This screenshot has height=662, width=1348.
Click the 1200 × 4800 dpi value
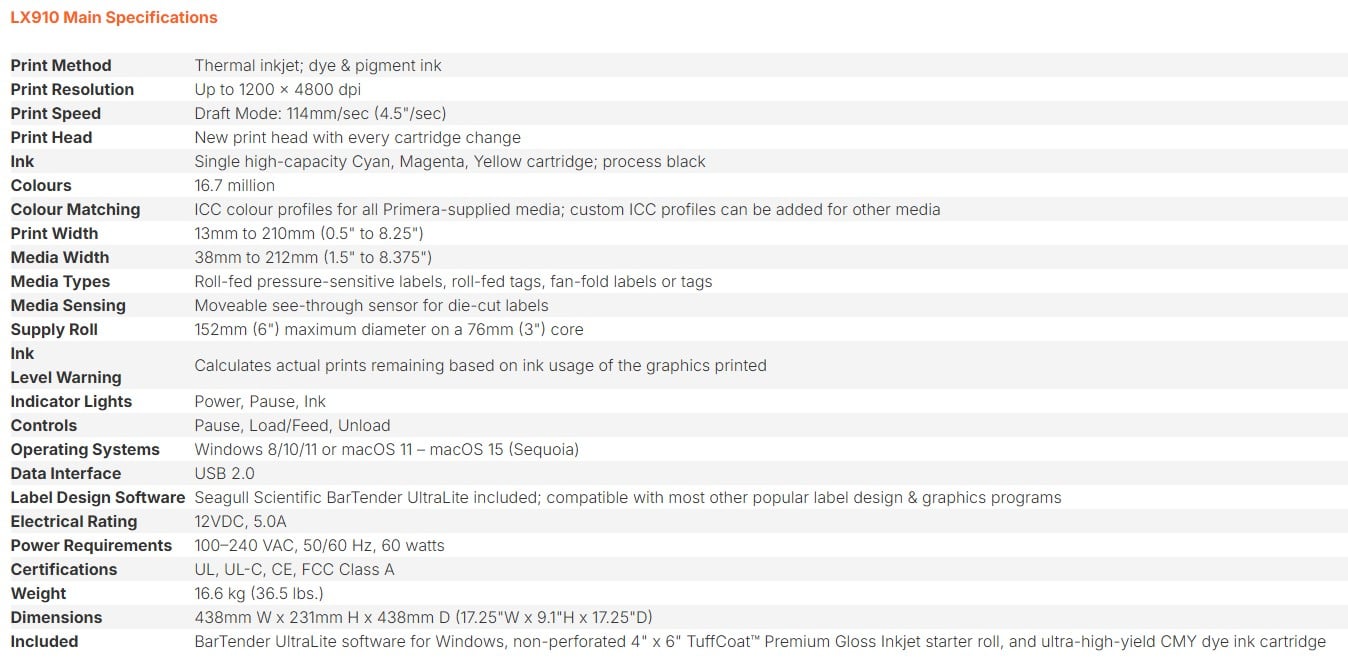tap(278, 89)
